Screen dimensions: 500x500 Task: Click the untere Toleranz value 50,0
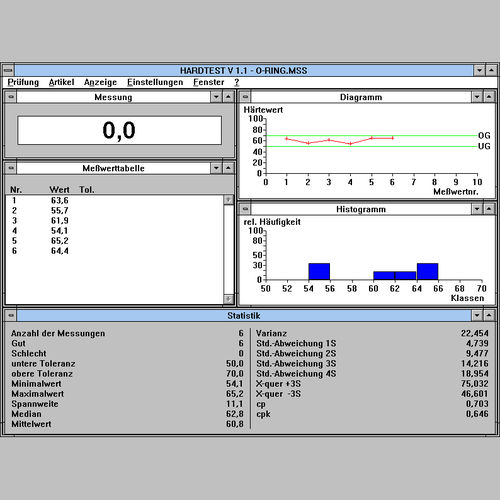click(235, 364)
